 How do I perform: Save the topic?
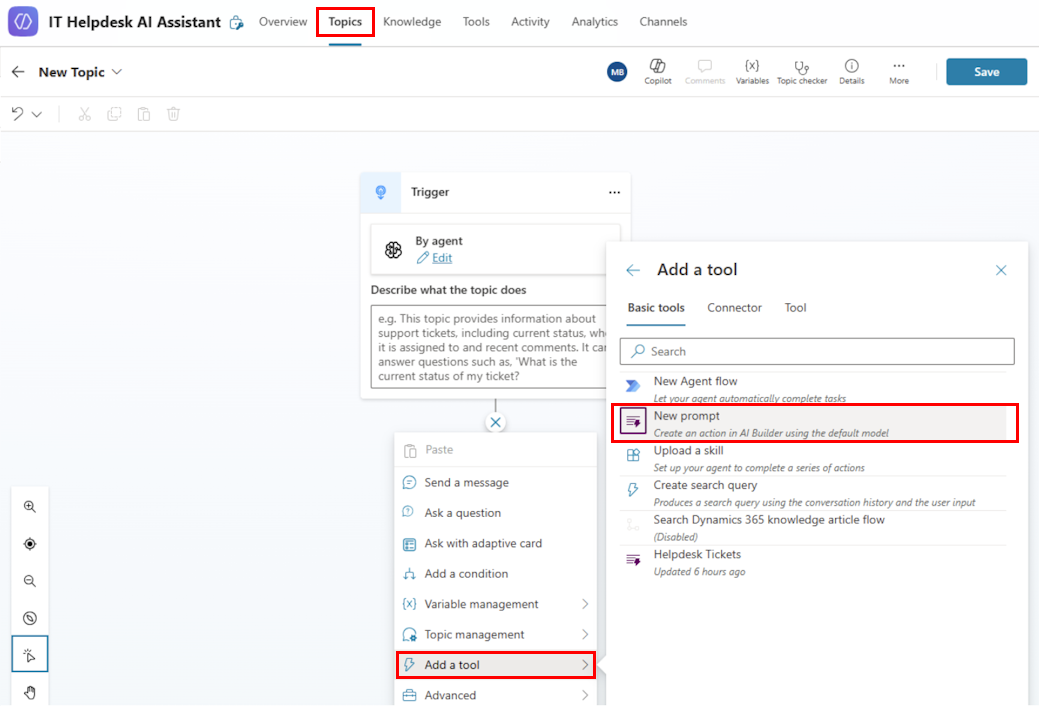[986, 71]
